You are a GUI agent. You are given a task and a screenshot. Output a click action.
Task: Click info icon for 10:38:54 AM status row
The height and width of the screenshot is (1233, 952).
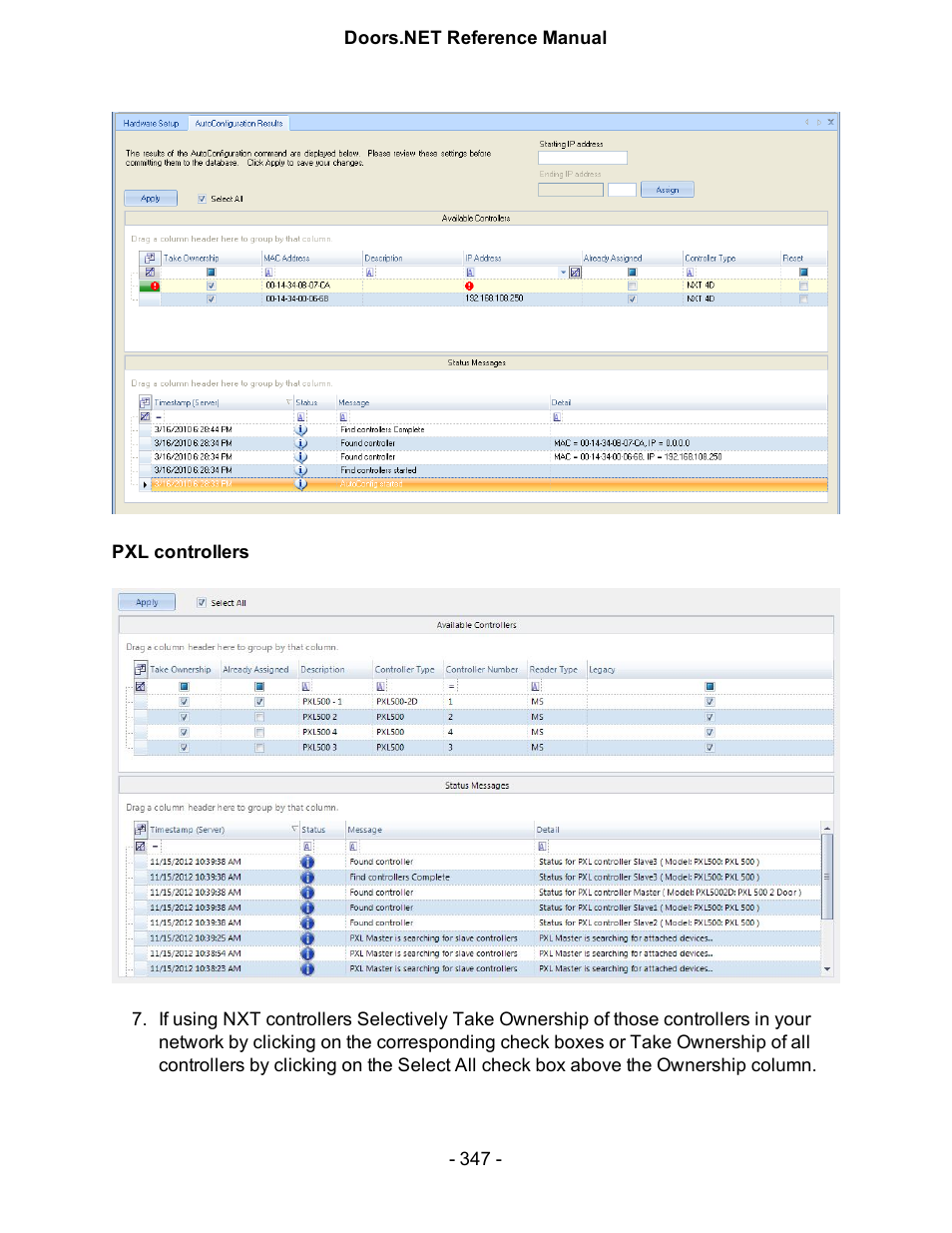(x=307, y=953)
